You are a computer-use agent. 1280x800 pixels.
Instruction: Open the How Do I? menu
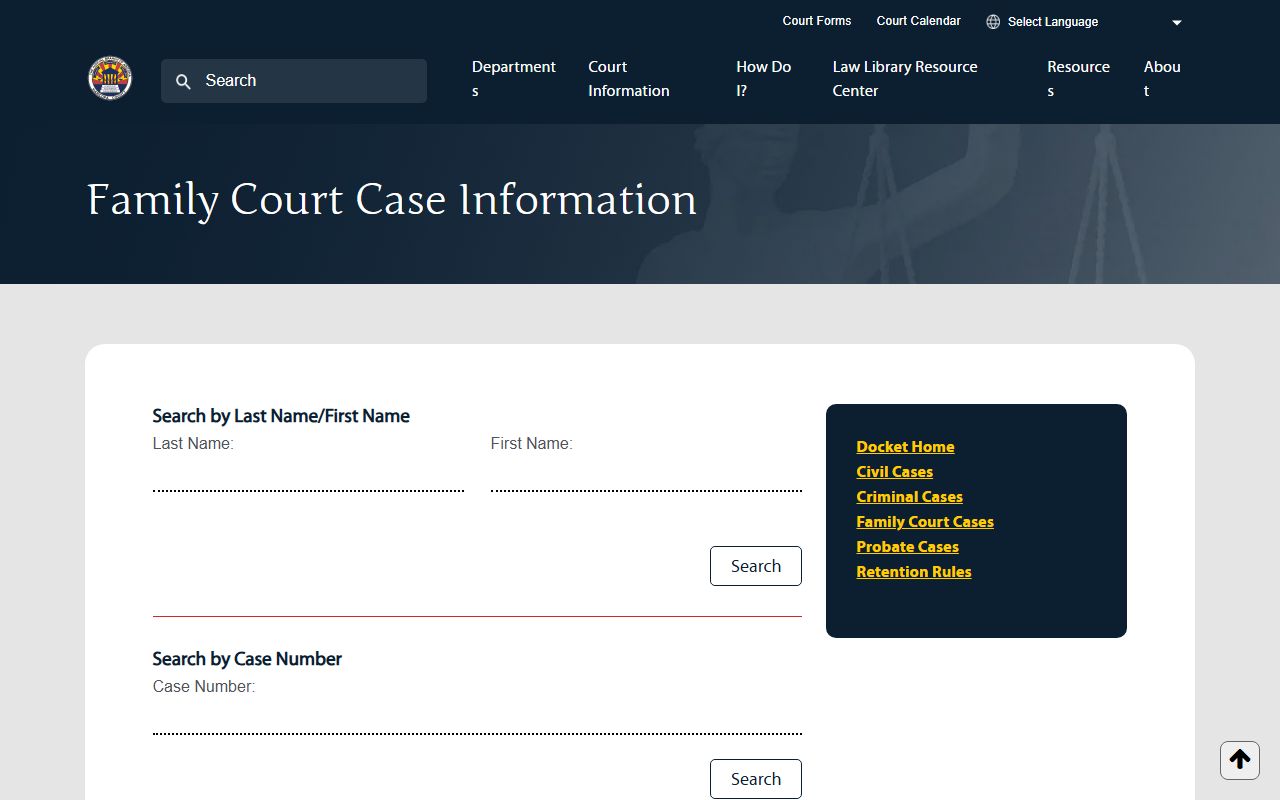click(764, 79)
